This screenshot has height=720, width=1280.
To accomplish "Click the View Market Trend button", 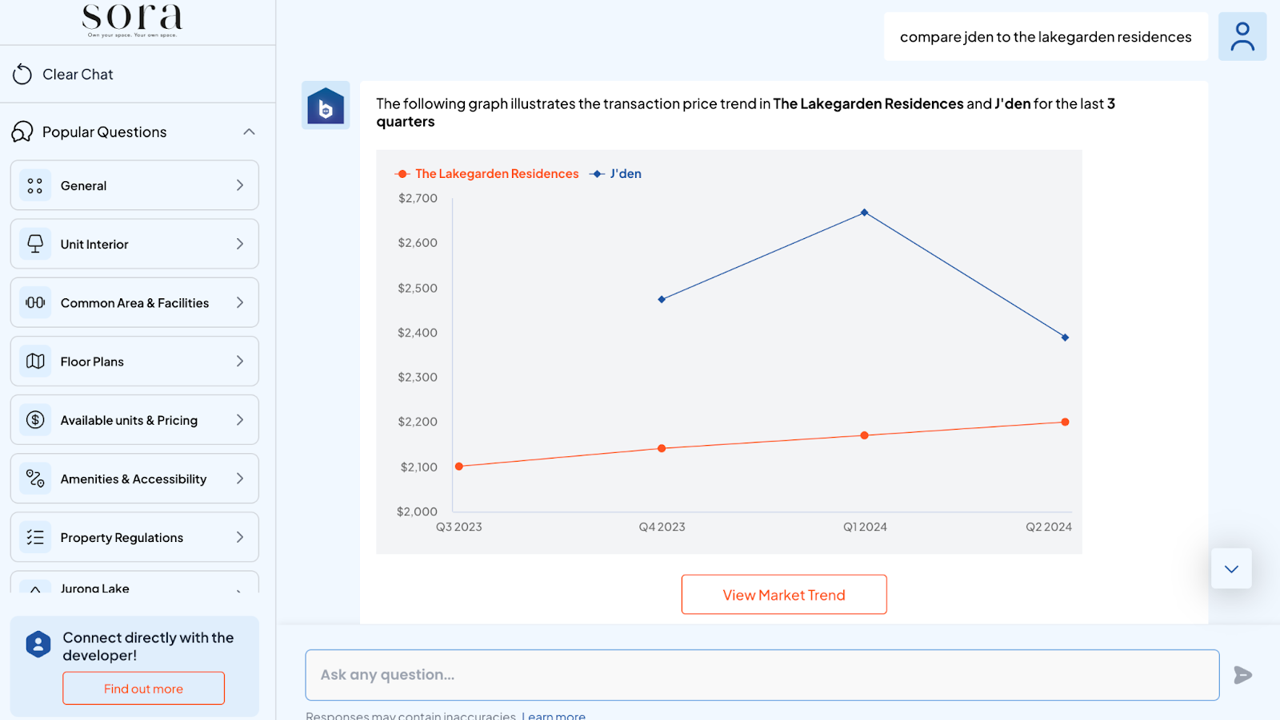I will coord(784,594).
